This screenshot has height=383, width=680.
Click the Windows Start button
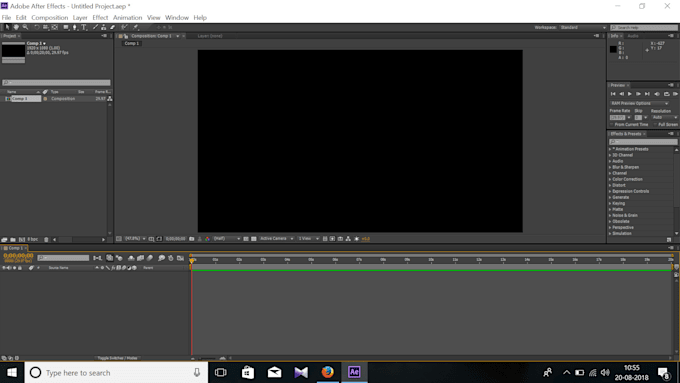12,373
